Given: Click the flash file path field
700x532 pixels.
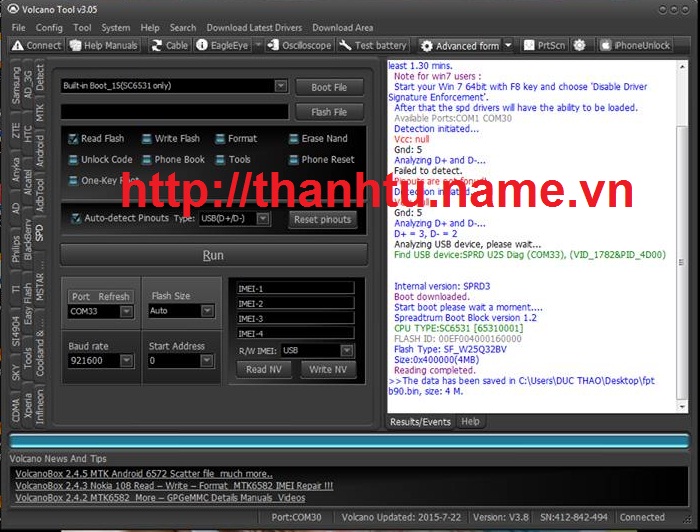Looking at the screenshot, I should click(x=175, y=112).
